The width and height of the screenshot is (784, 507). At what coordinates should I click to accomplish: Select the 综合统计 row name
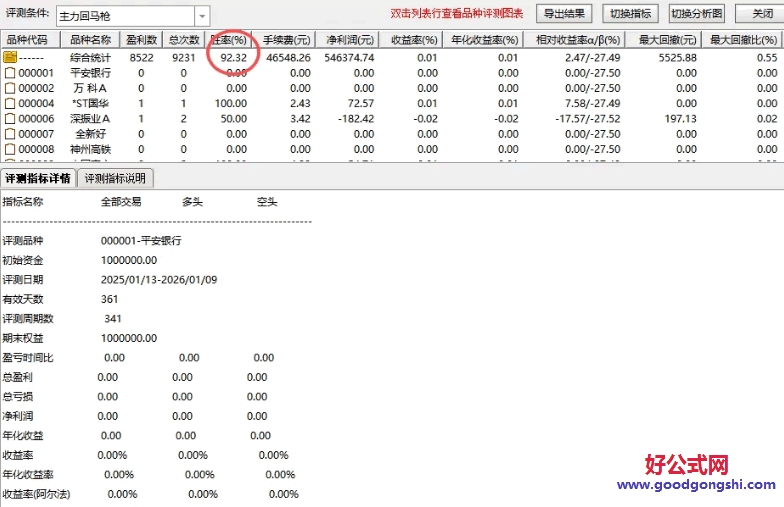coord(90,58)
